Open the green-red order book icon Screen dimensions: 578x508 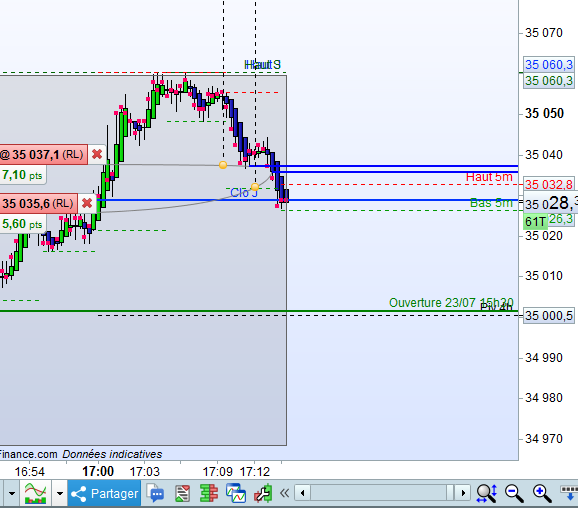tap(209, 494)
